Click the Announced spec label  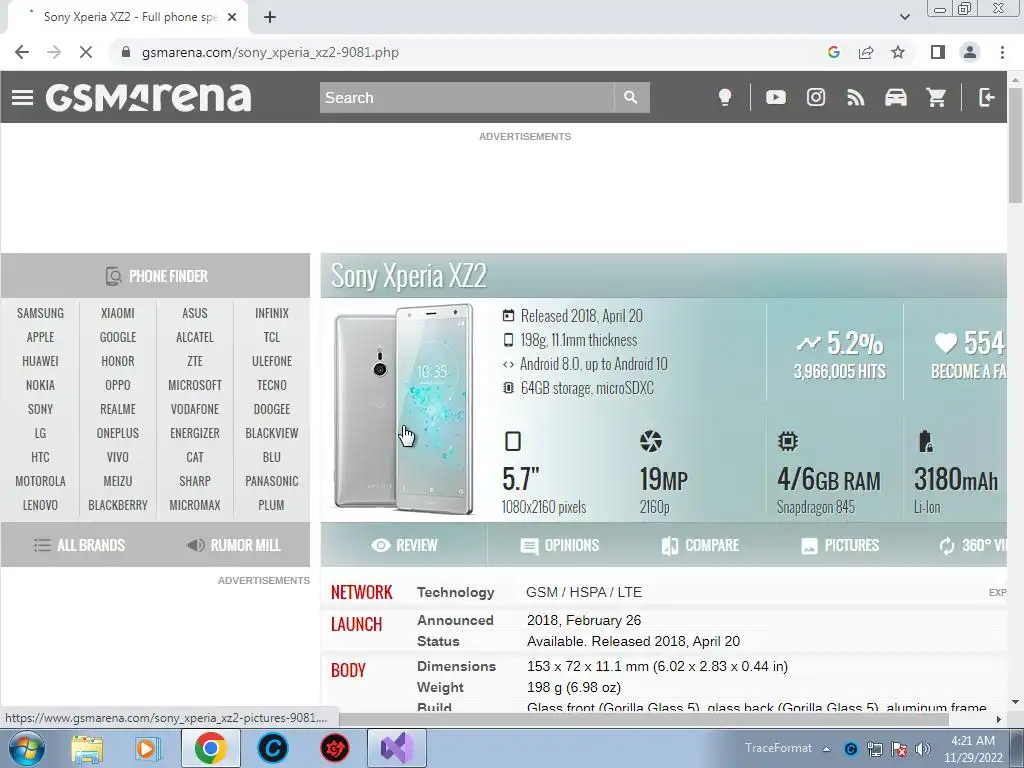click(x=455, y=620)
